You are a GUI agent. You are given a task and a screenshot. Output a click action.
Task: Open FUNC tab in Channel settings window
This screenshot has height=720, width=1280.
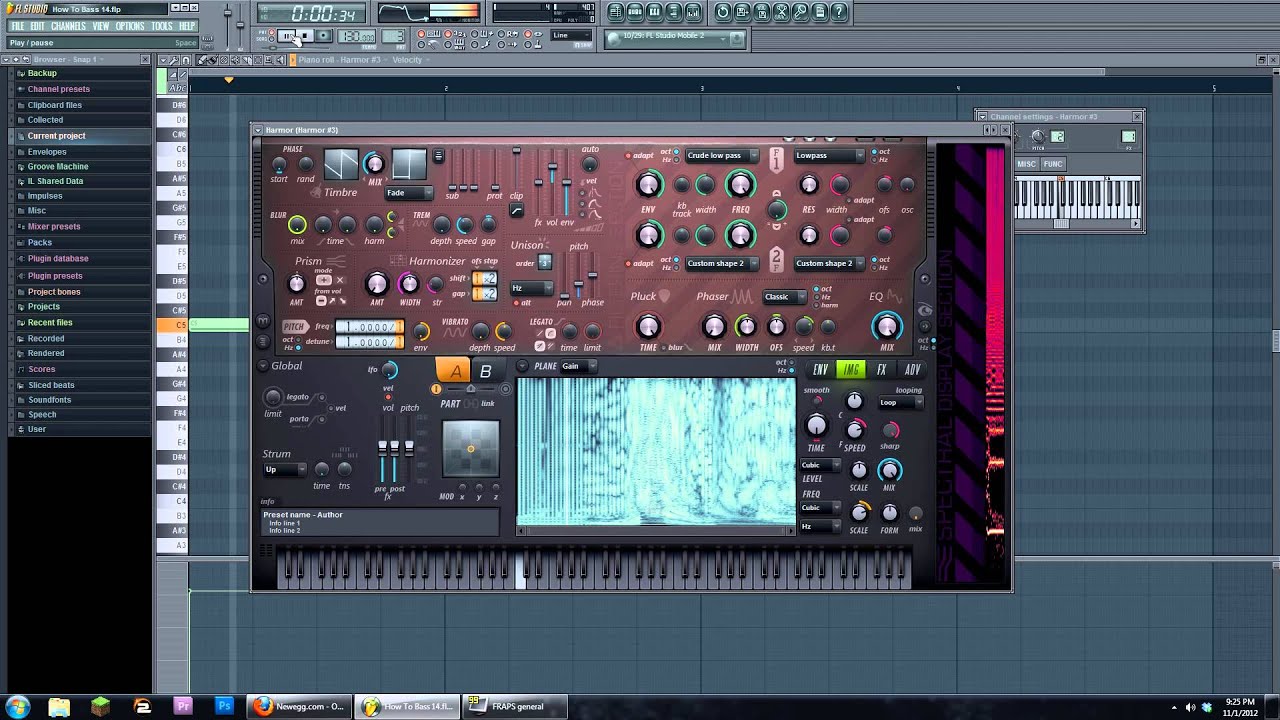click(x=1053, y=164)
